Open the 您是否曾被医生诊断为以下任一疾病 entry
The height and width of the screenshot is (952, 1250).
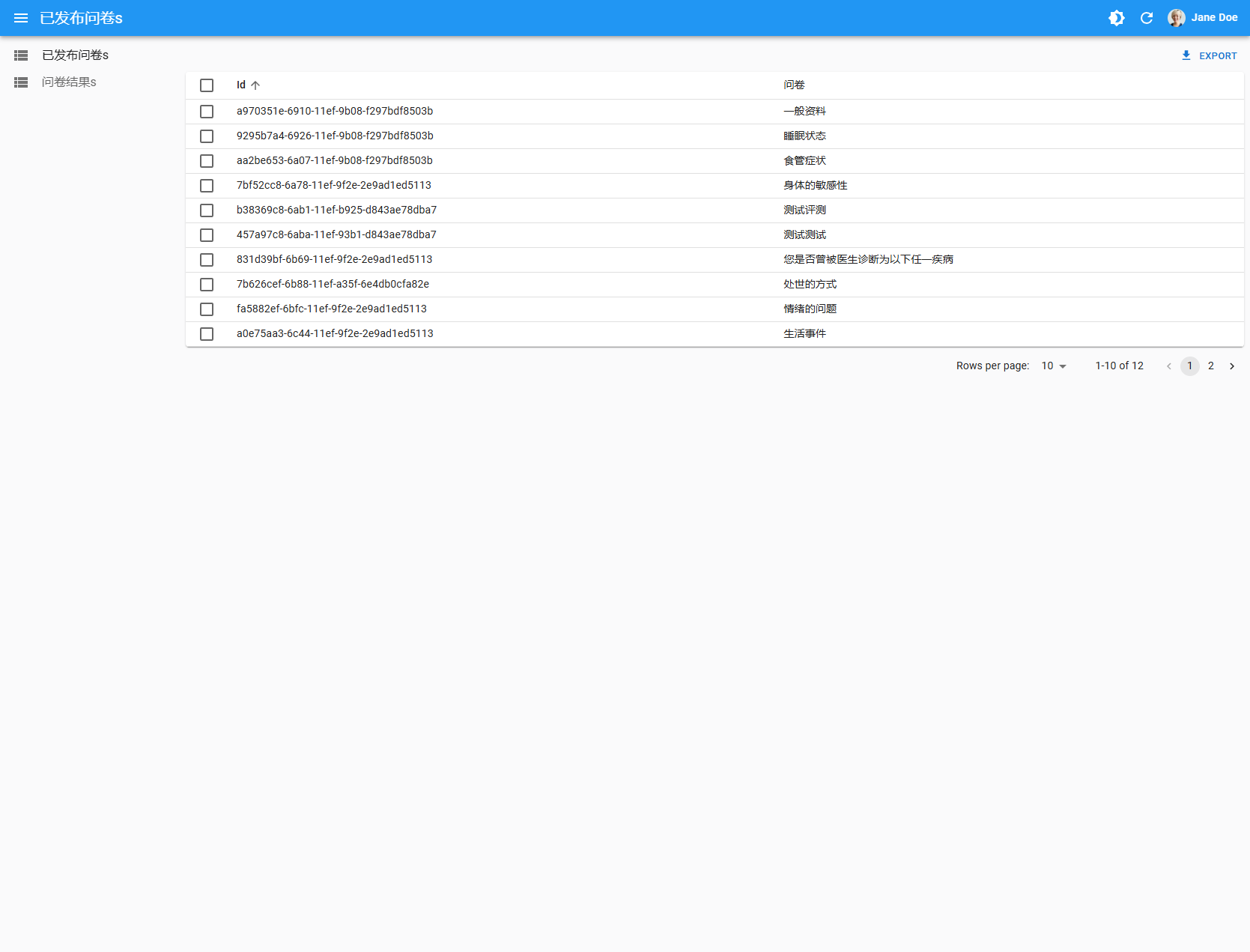(x=868, y=260)
